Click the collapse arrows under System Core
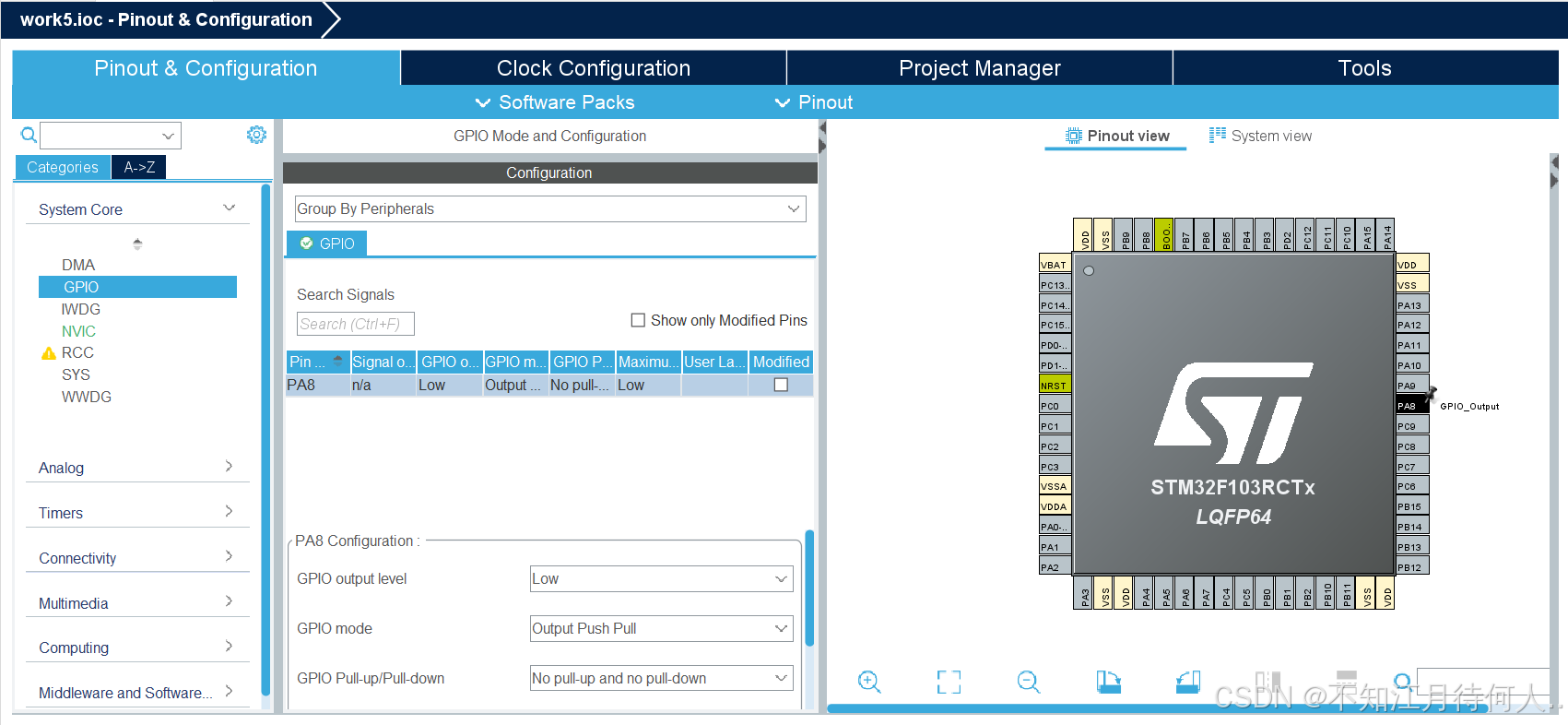Viewport: 1568px width, 725px height. tap(137, 244)
